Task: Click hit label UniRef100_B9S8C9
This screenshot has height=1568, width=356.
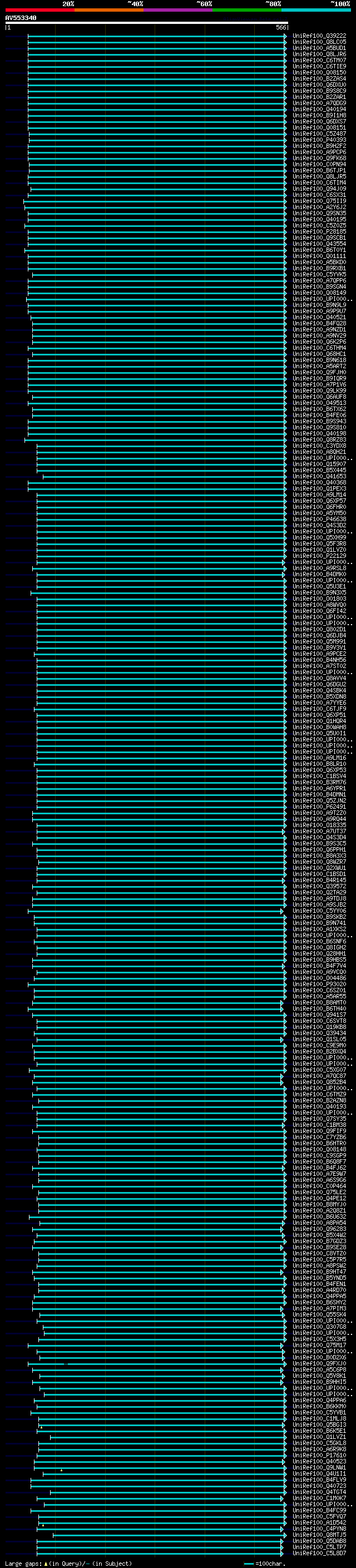Action: [319, 91]
